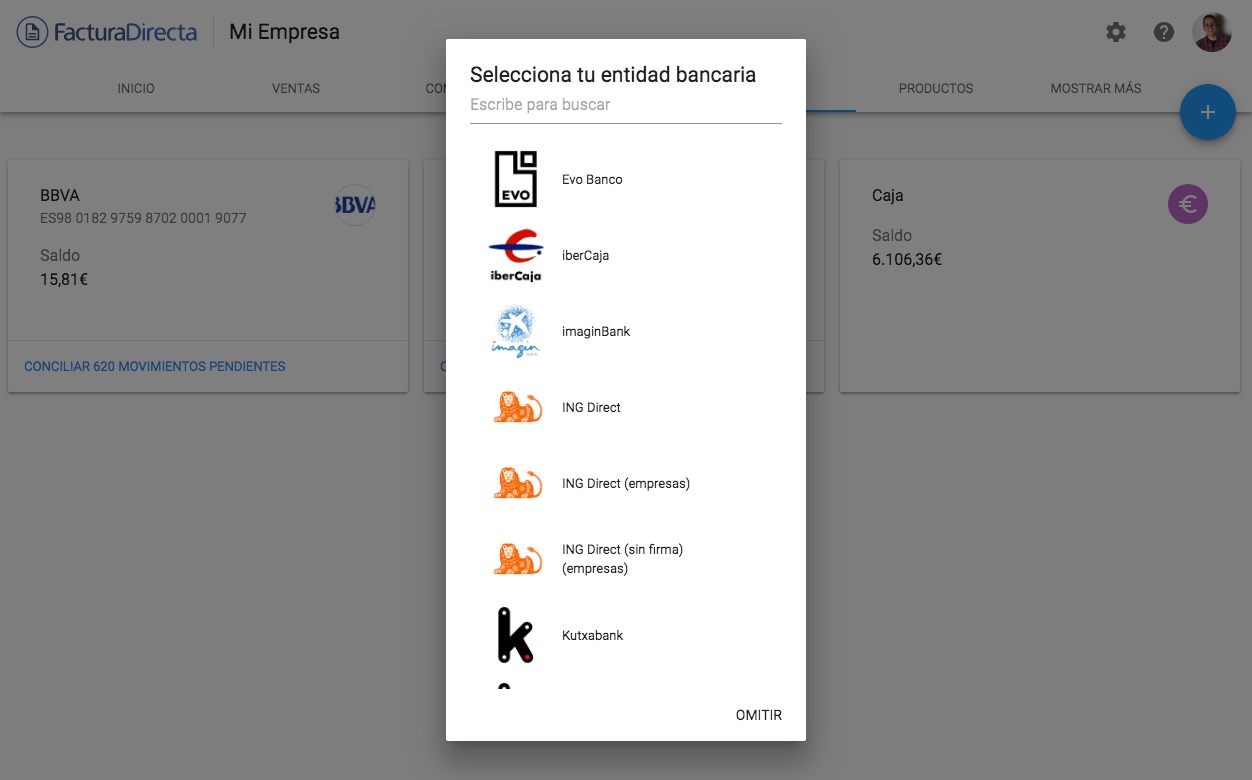Expand the MOSTRAR MÁS menu
Screen dimensions: 1252x780
[x=1096, y=88]
